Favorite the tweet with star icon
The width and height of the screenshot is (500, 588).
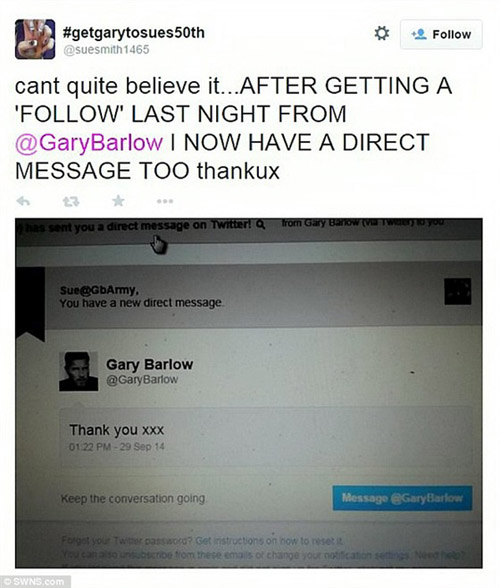119,201
